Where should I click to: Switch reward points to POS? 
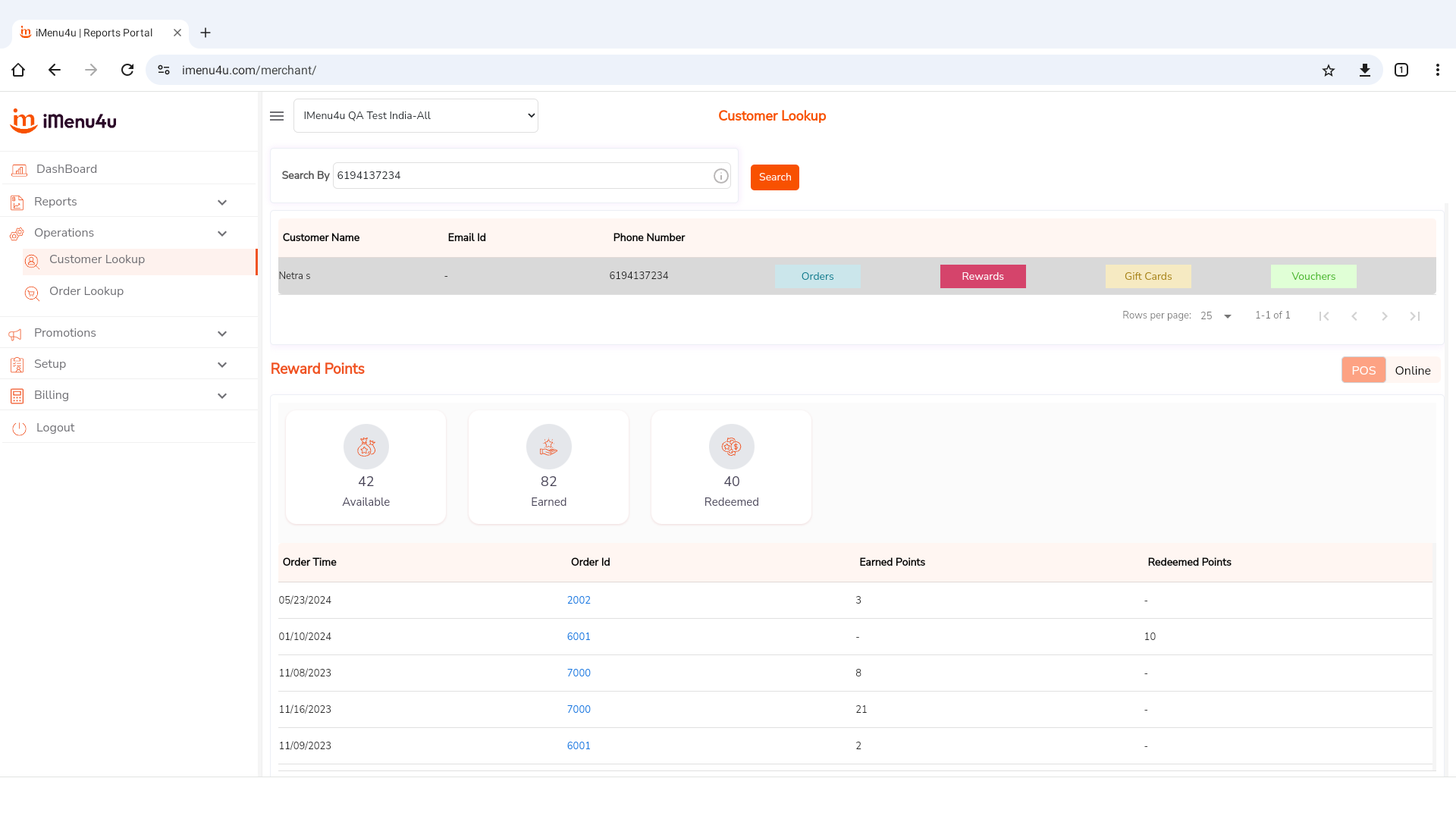click(x=1363, y=370)
